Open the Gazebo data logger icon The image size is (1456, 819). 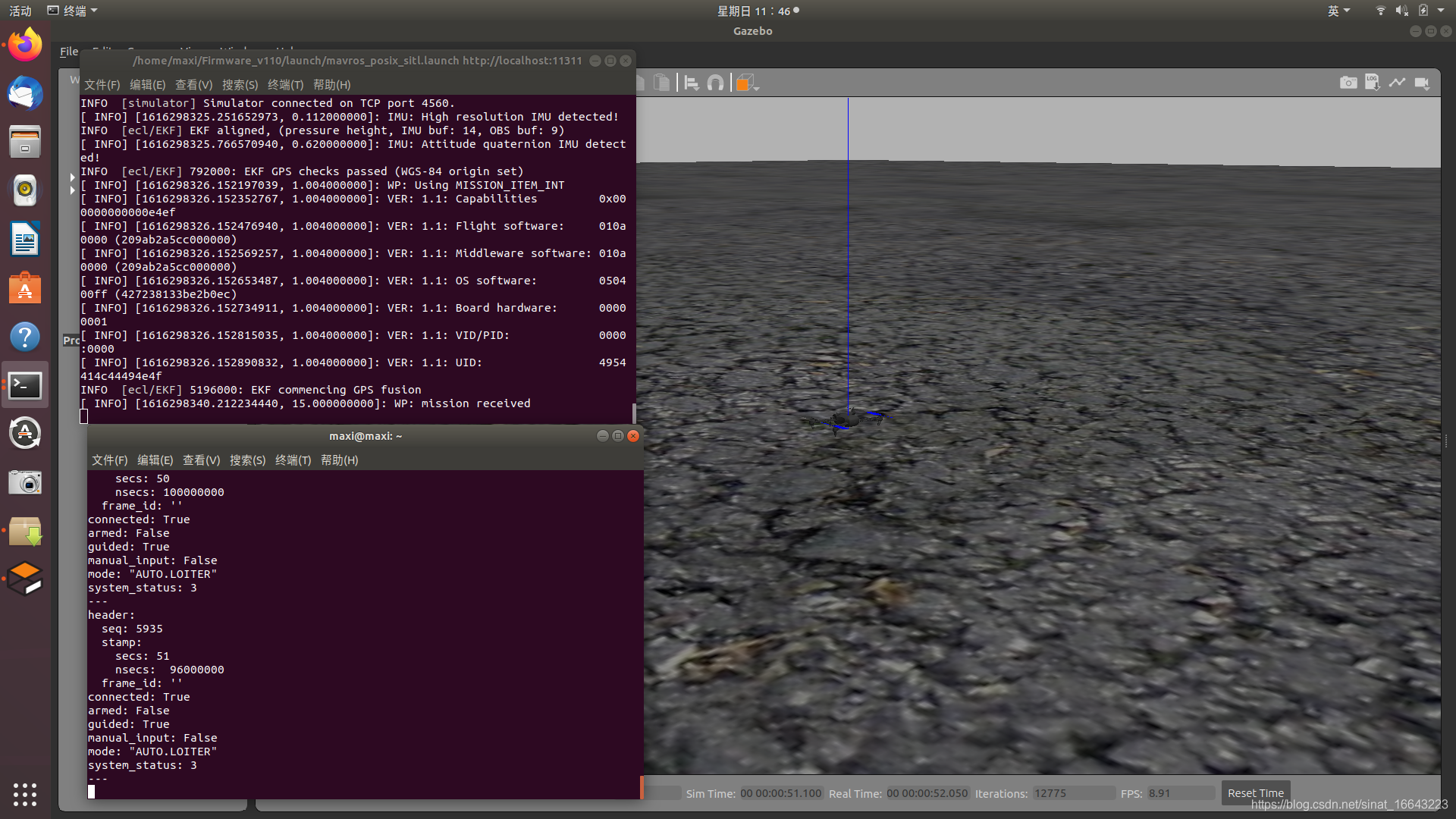[x=1372, y=83]
